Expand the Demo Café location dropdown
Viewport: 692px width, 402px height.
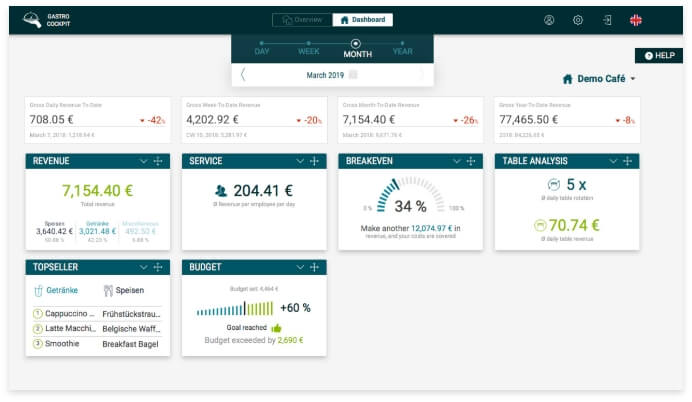click(x=600, y=79)
